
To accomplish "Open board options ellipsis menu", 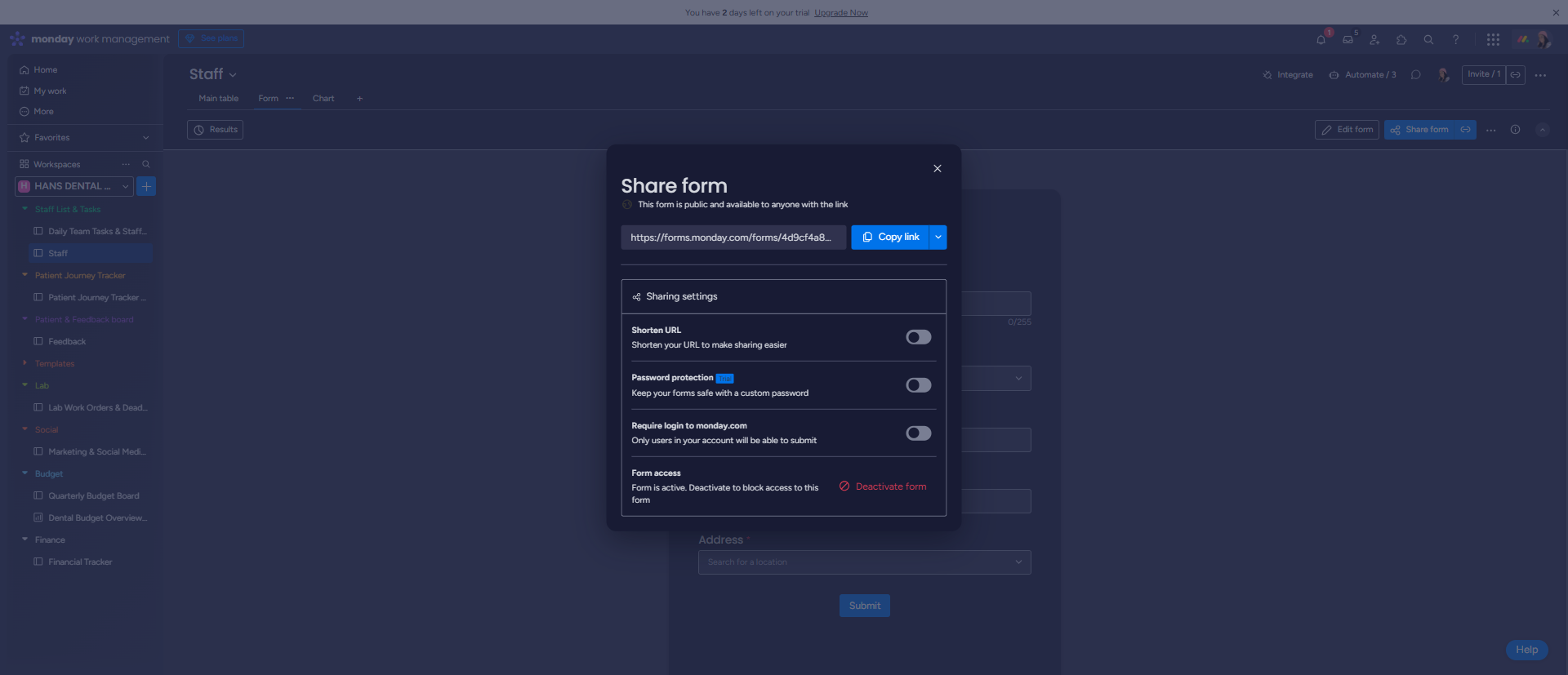I will pyautogui.click(x=1541, y=75).
